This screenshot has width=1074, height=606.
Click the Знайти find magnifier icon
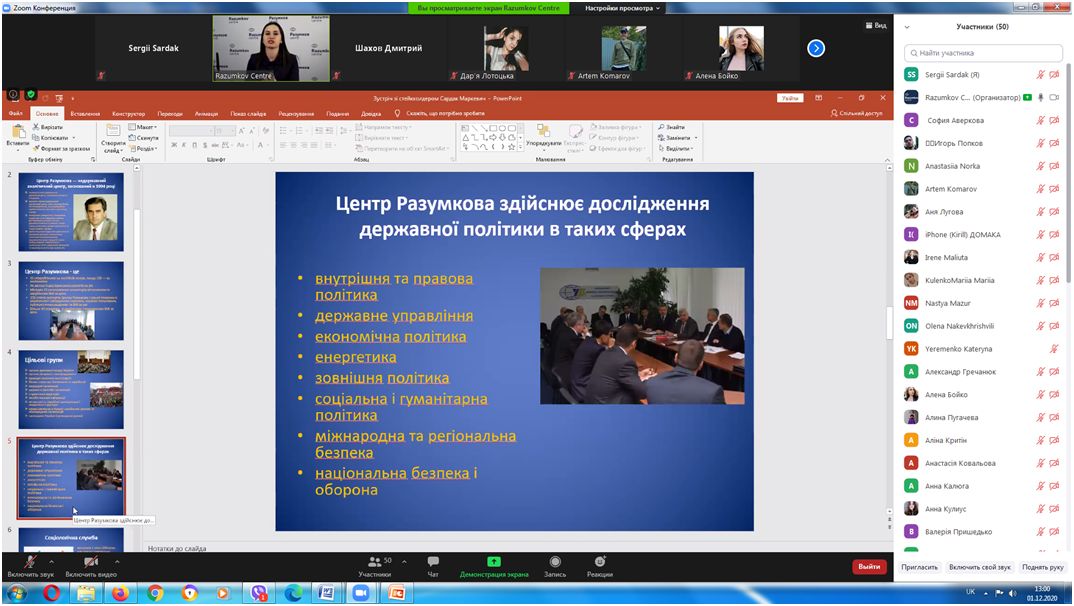click(x=662, y=127)
